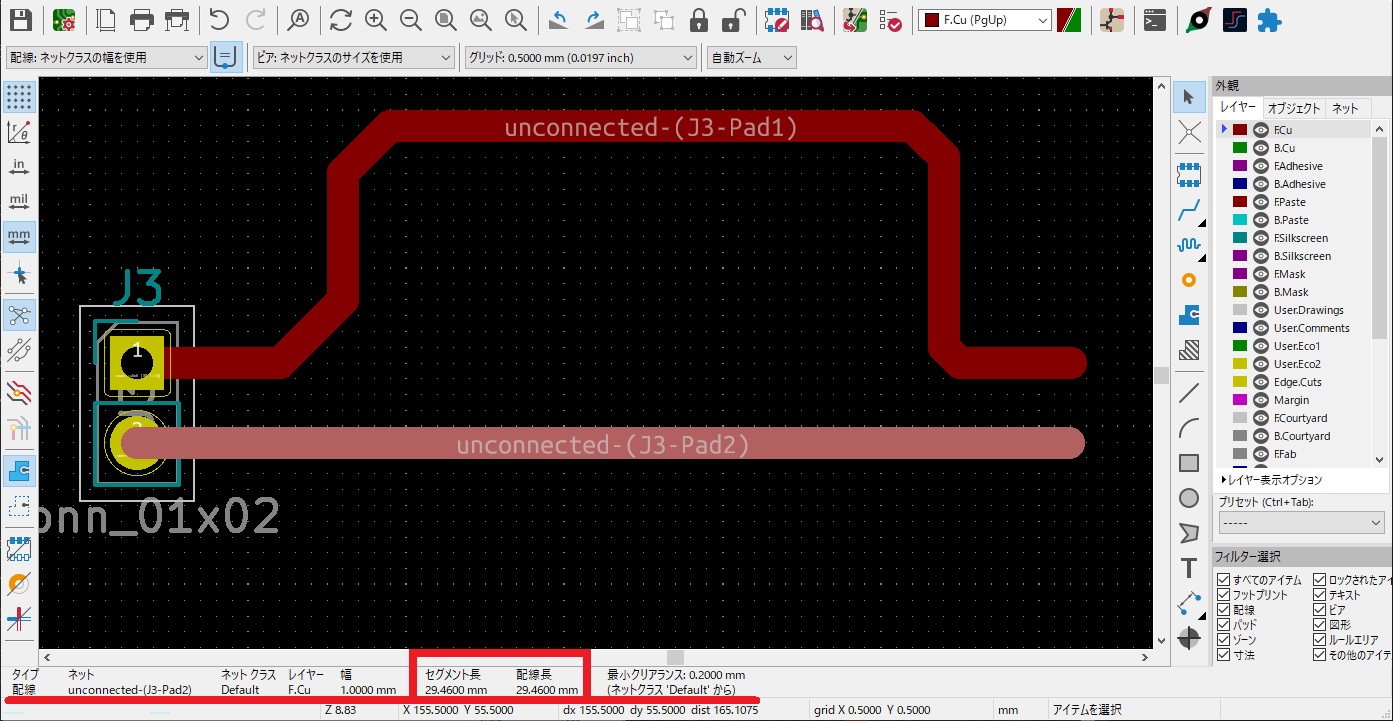Switch to the ネット tab
The image size is (1393, 724).
[1345, 107]
